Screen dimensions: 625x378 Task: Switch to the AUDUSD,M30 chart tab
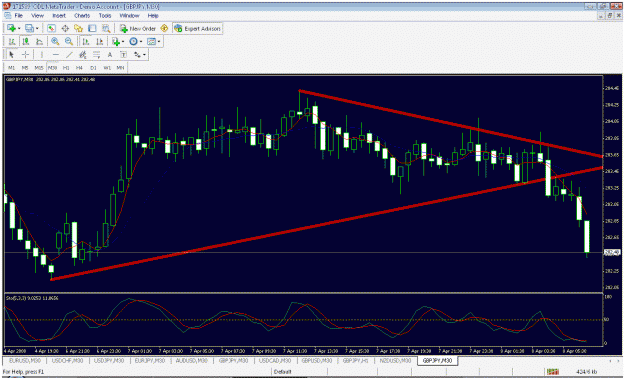192,360
